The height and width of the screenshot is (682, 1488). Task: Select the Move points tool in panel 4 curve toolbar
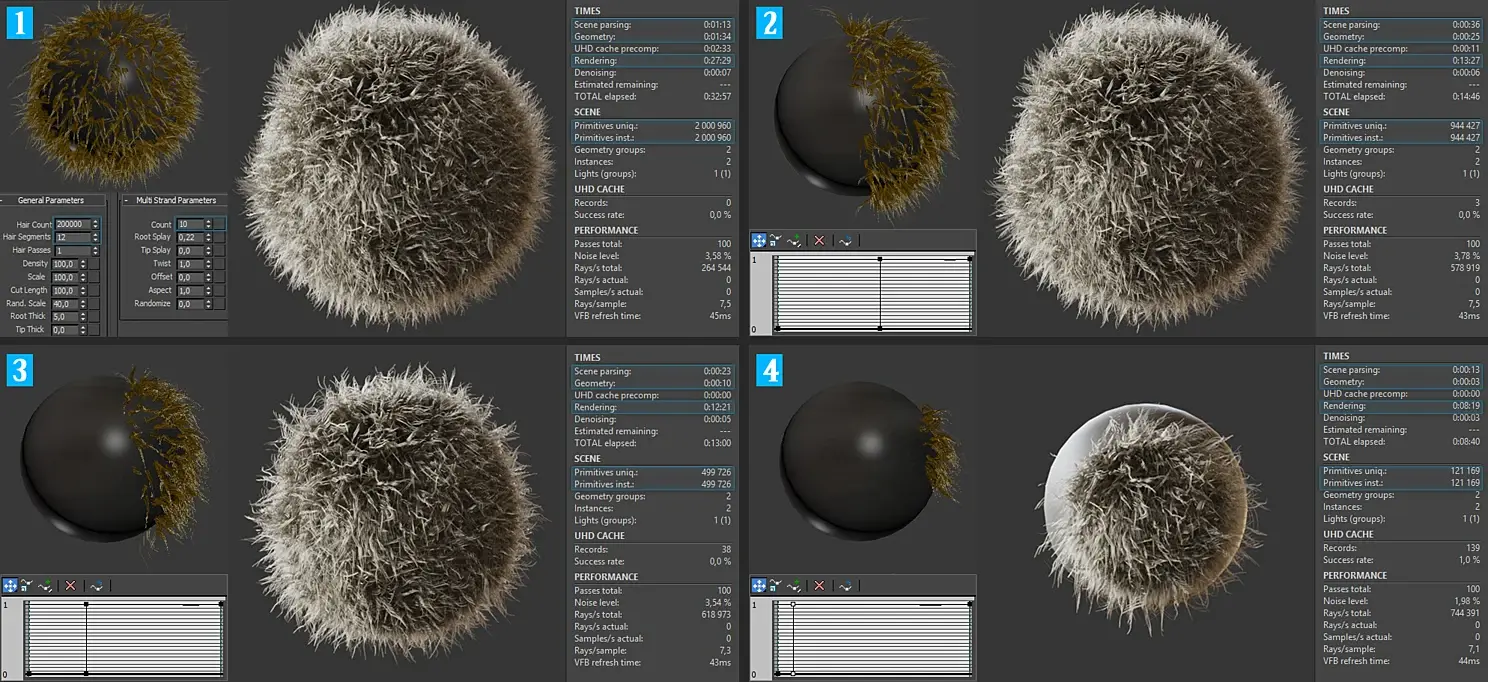pos(759,585)
